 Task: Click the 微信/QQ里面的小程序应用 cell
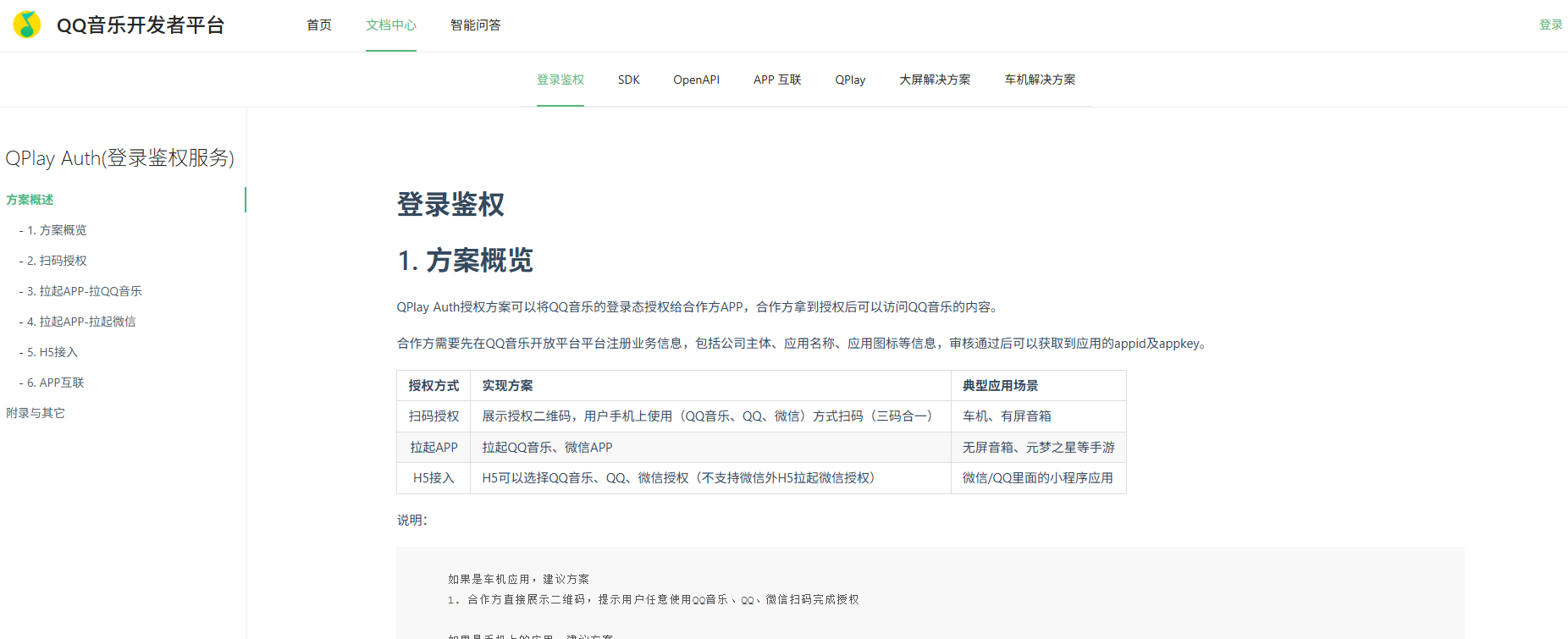pyautogui.click(x=1039, y=478)
